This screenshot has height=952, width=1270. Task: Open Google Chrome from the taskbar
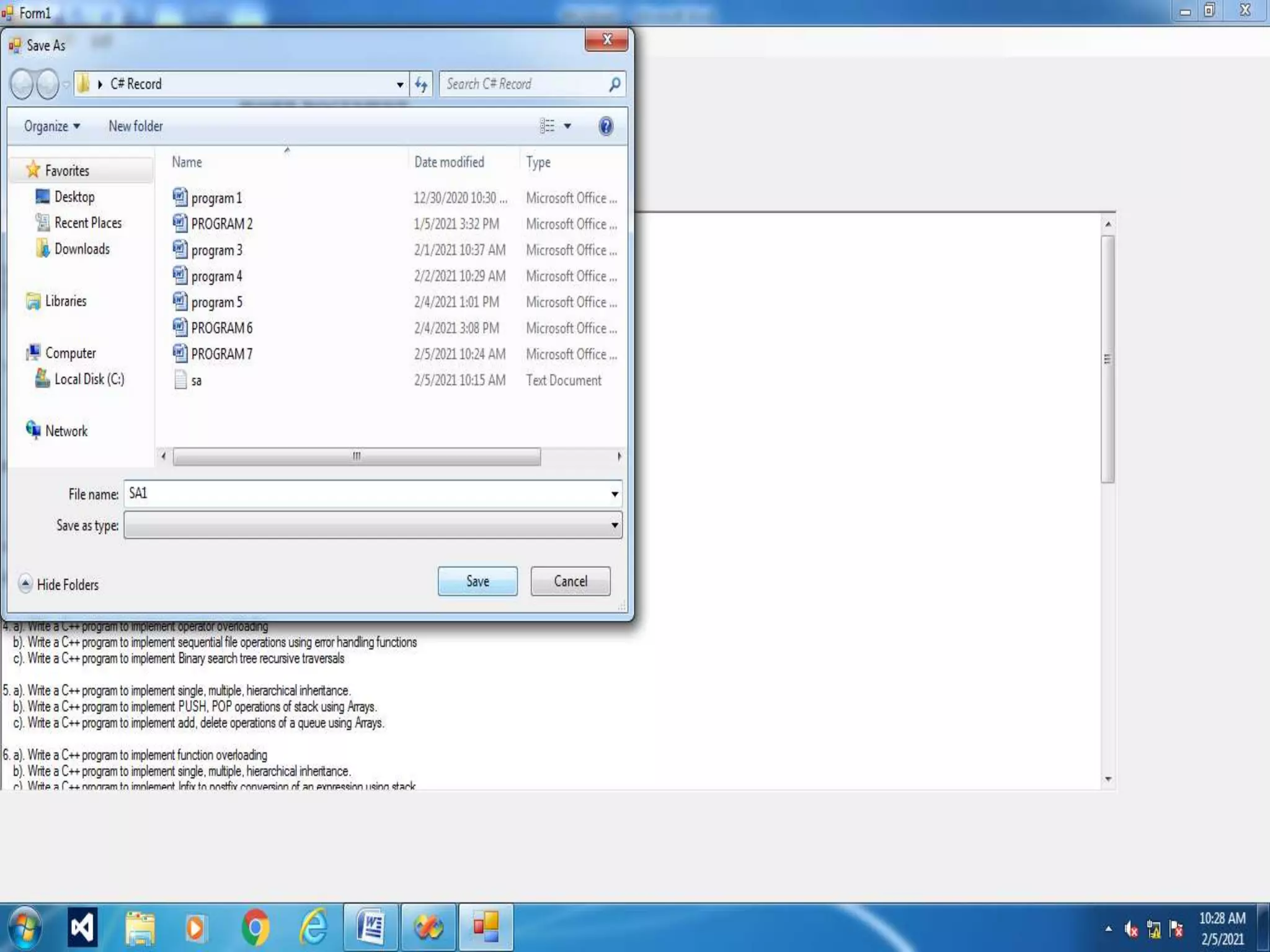click(255, 928)
